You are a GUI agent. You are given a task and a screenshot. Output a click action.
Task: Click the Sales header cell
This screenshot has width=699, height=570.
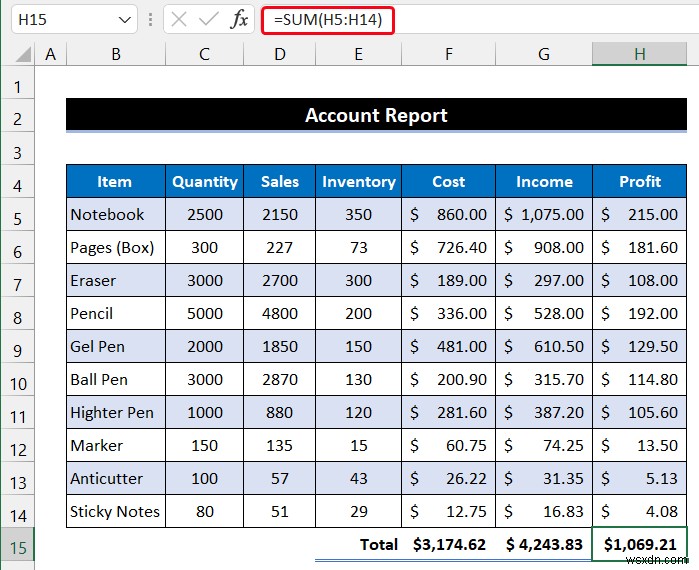pyautogui.click(x=280, y=181)
